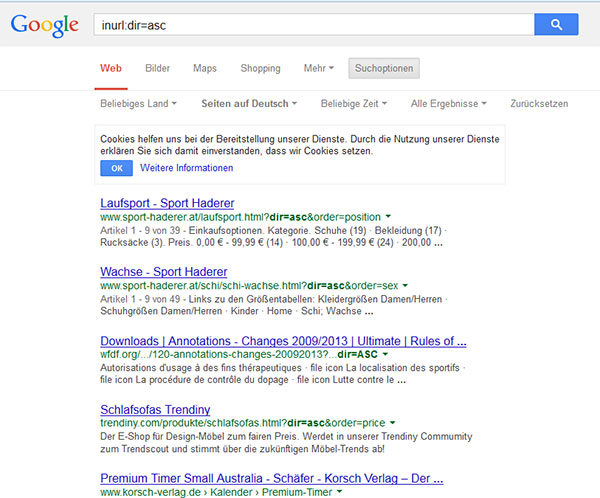
Task: Open the Maps tab
Action: (x=205, y=68)
